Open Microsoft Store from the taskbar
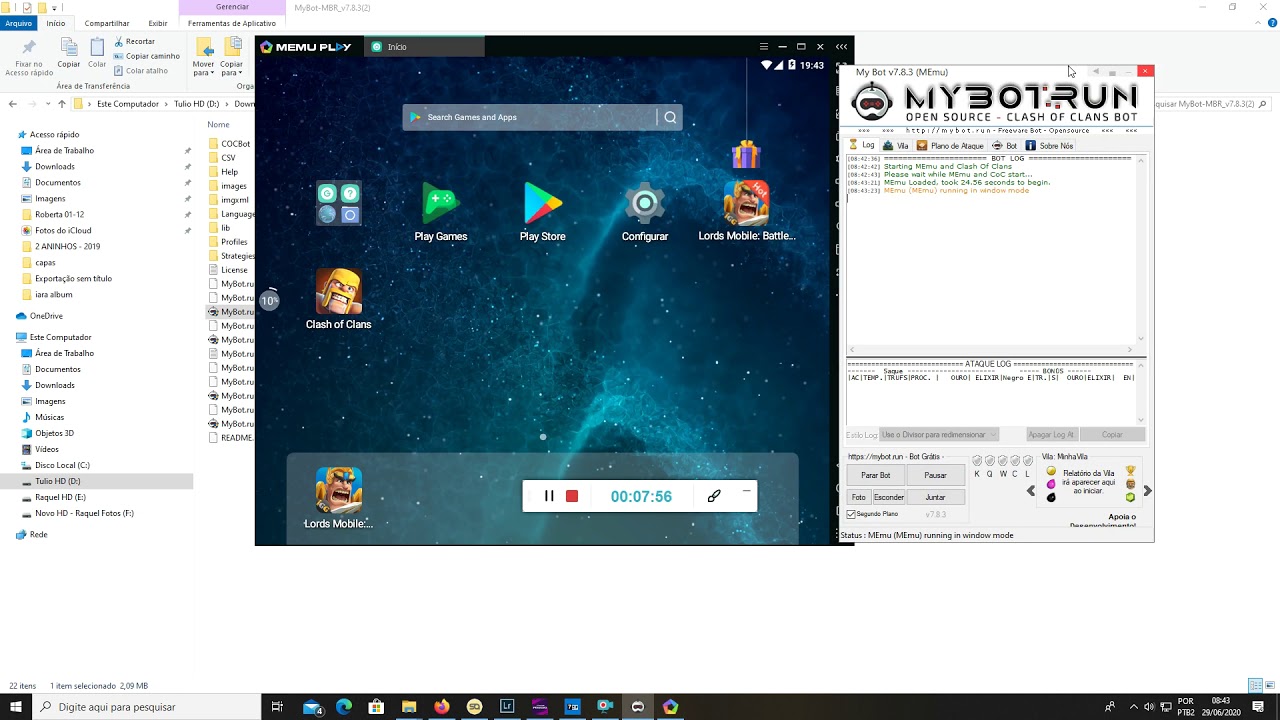This screenshot has height=720, width=1280. pyautogui.click(x=376, y=706)
